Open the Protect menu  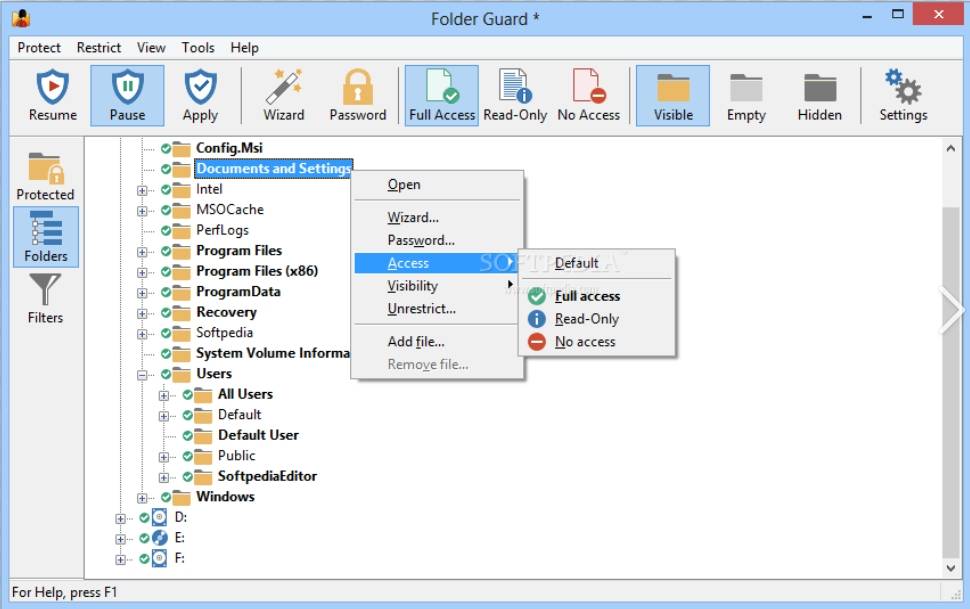pos(39,48)
